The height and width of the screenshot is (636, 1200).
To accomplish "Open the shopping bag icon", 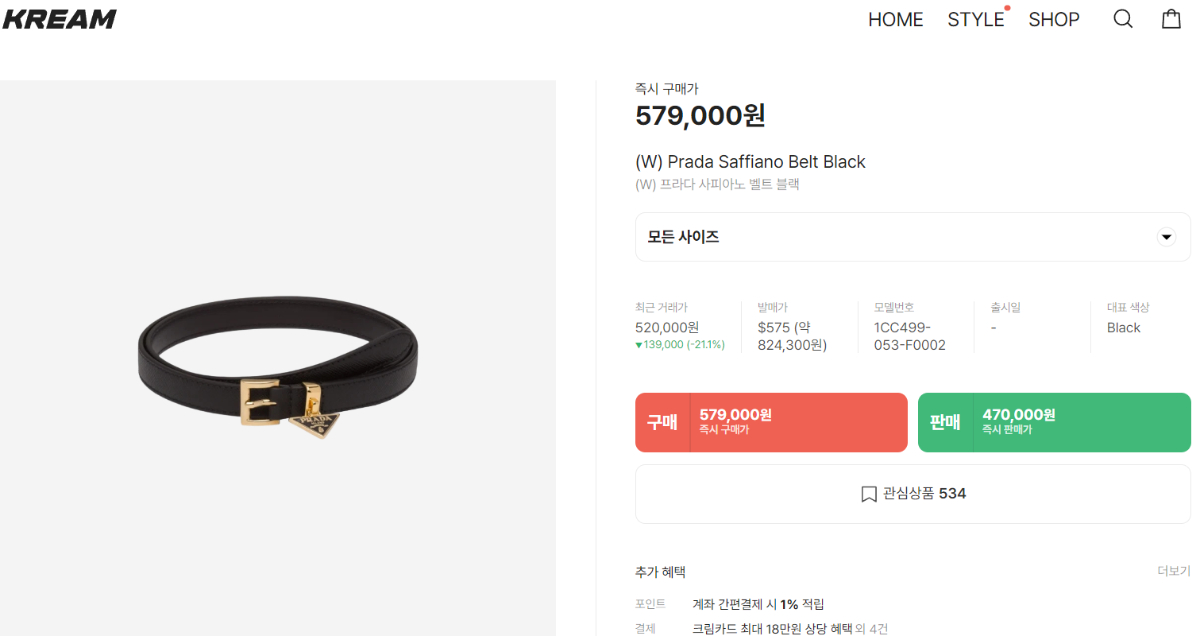I will 1171,19.
